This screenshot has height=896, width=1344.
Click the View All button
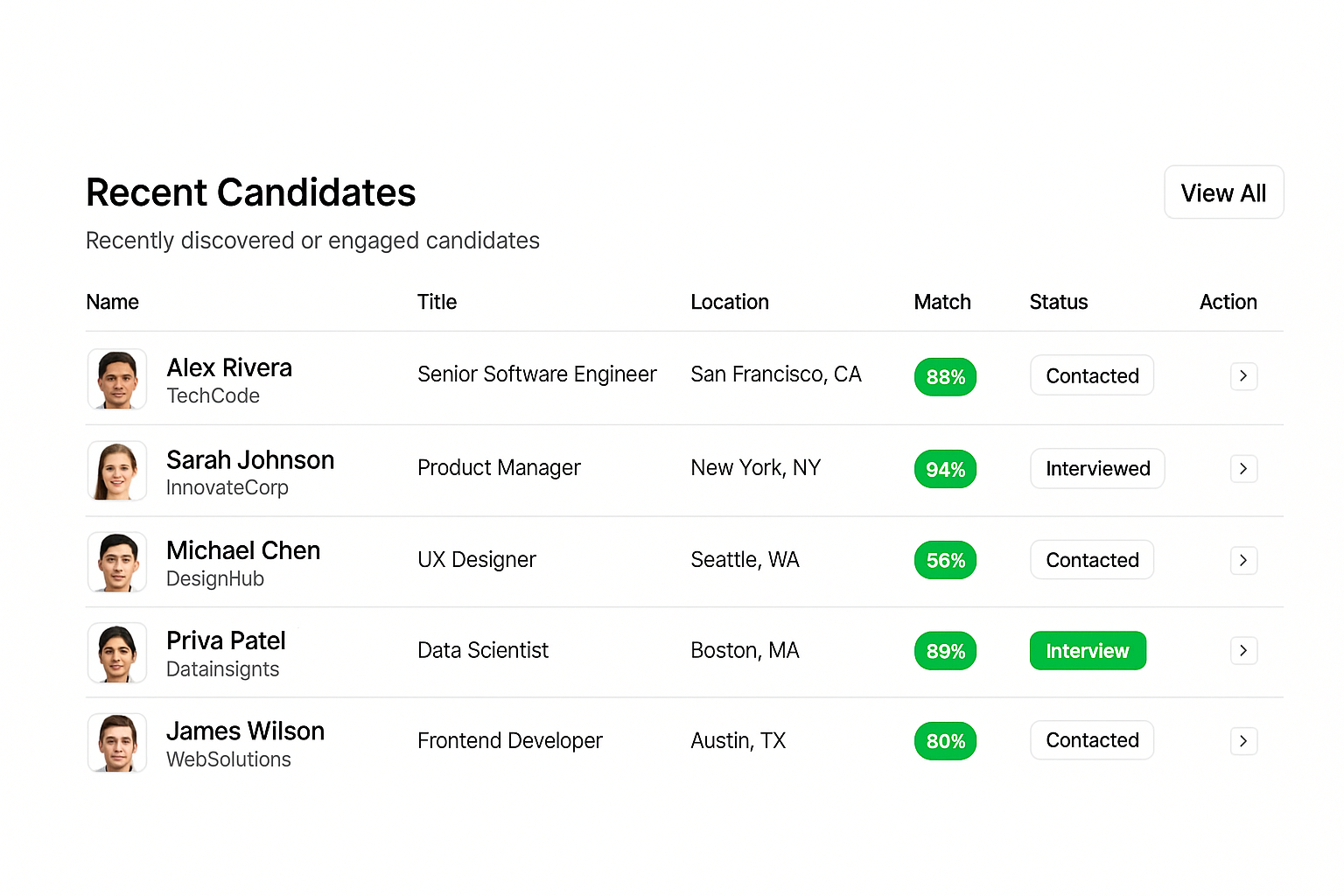point(1223,192)
